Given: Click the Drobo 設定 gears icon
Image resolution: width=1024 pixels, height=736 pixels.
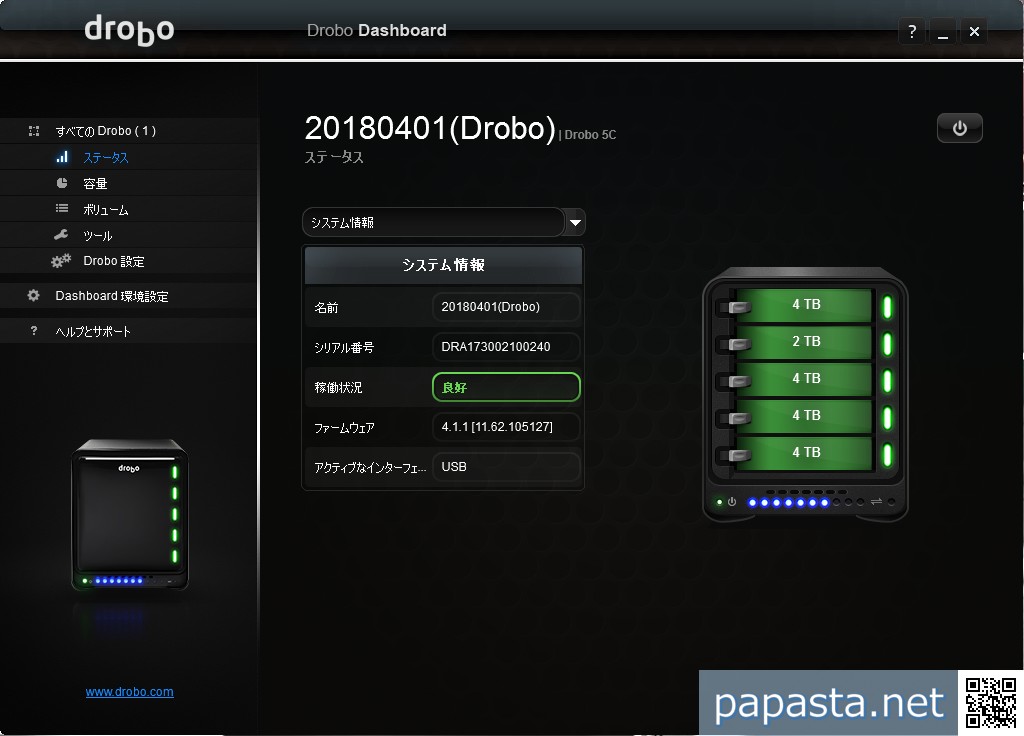Looking at the screenshot, I should click(62, 261).
